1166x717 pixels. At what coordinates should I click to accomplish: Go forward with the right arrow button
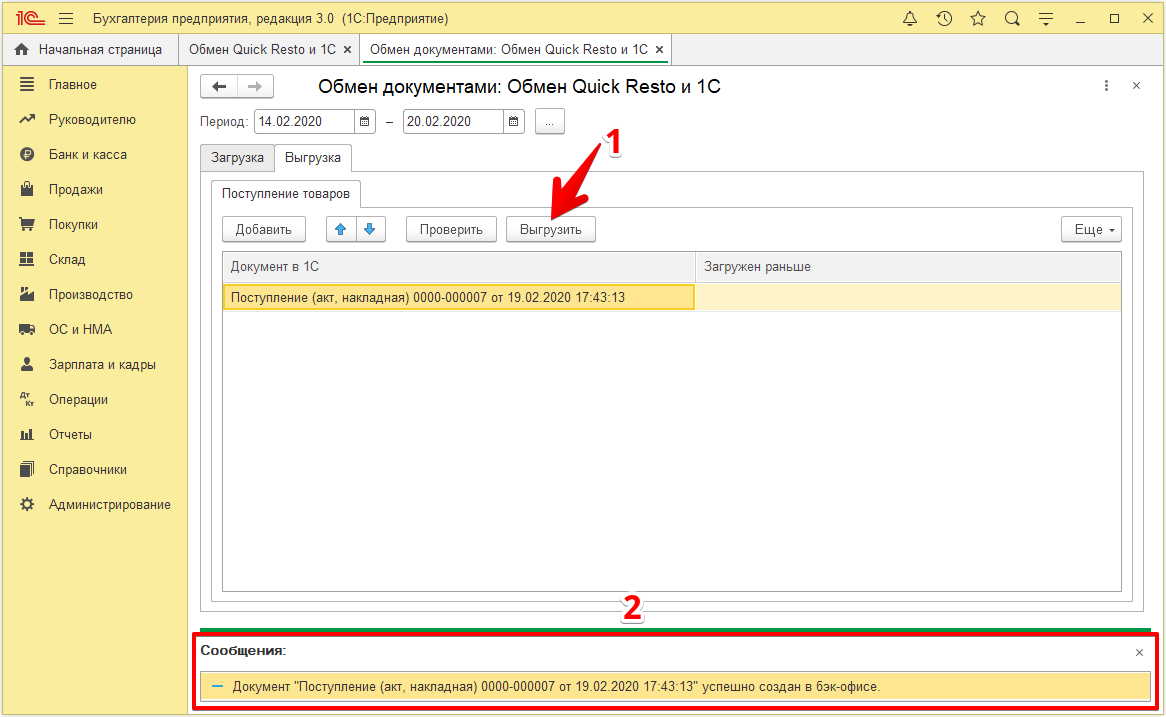point(255,86)
